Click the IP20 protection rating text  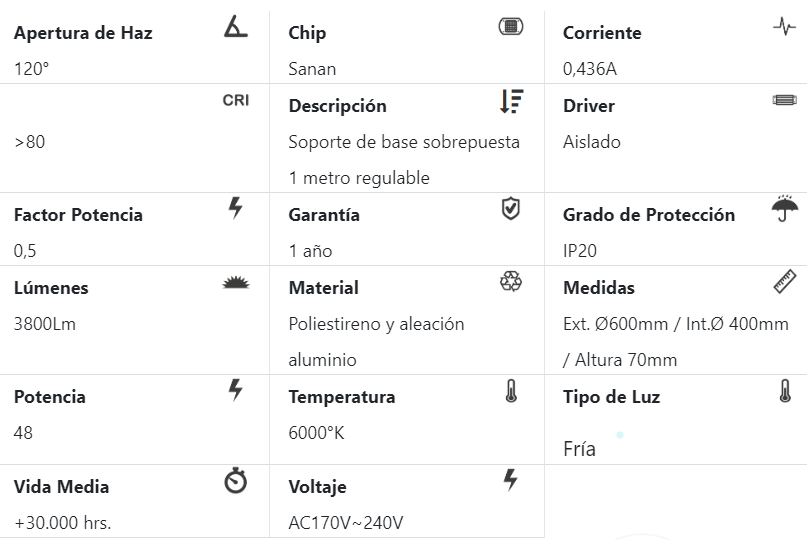(580, 251)
